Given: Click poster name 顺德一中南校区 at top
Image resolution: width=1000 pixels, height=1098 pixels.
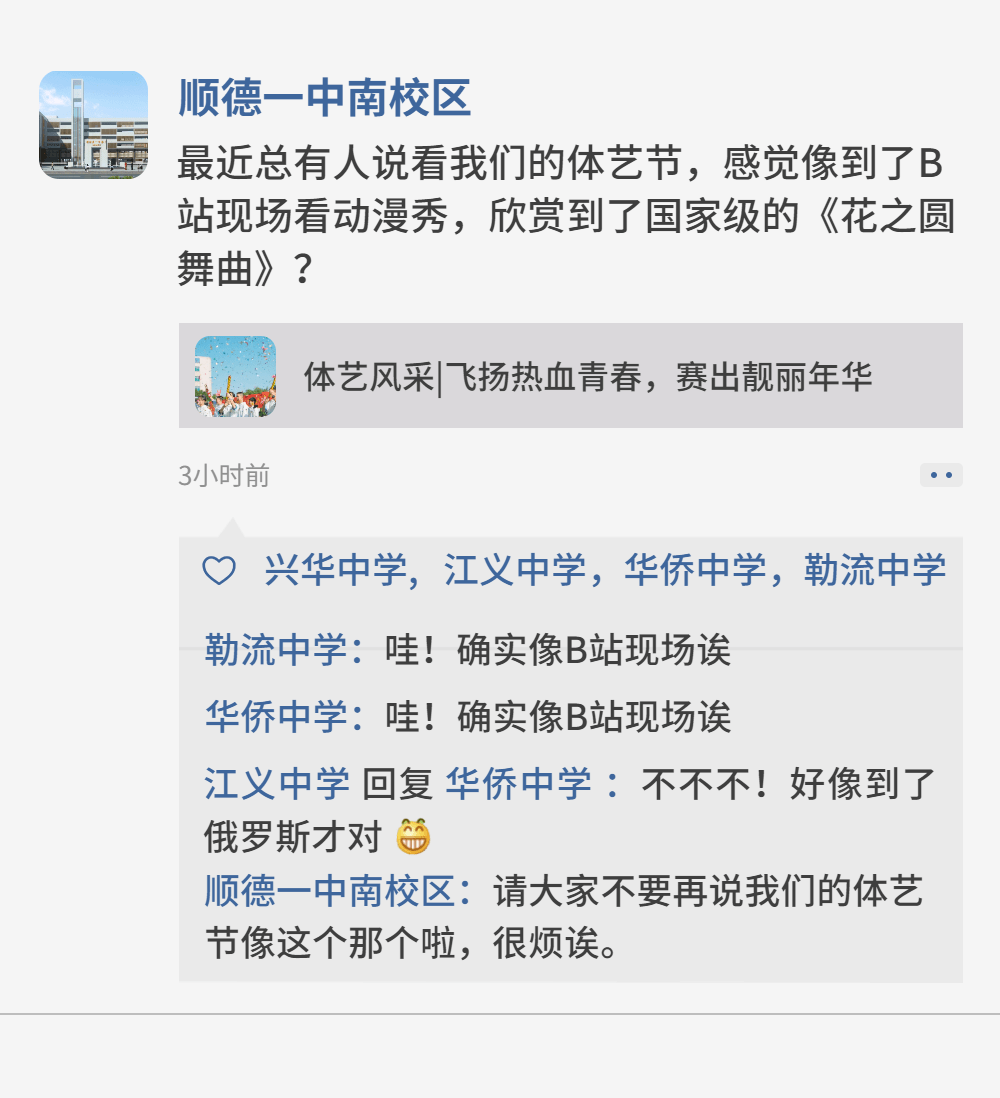Looking at the screenshot, I should [x=324, y=98].
